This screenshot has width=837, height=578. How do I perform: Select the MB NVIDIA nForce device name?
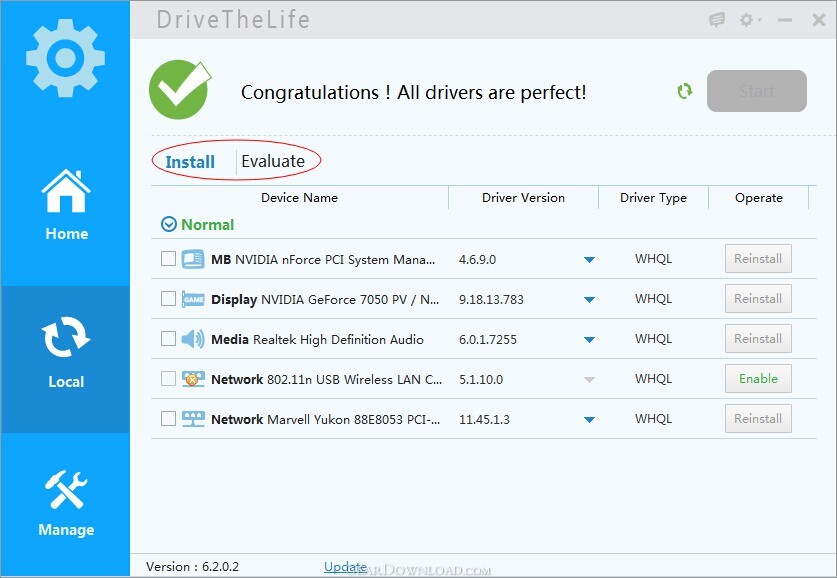pos(323,260)
